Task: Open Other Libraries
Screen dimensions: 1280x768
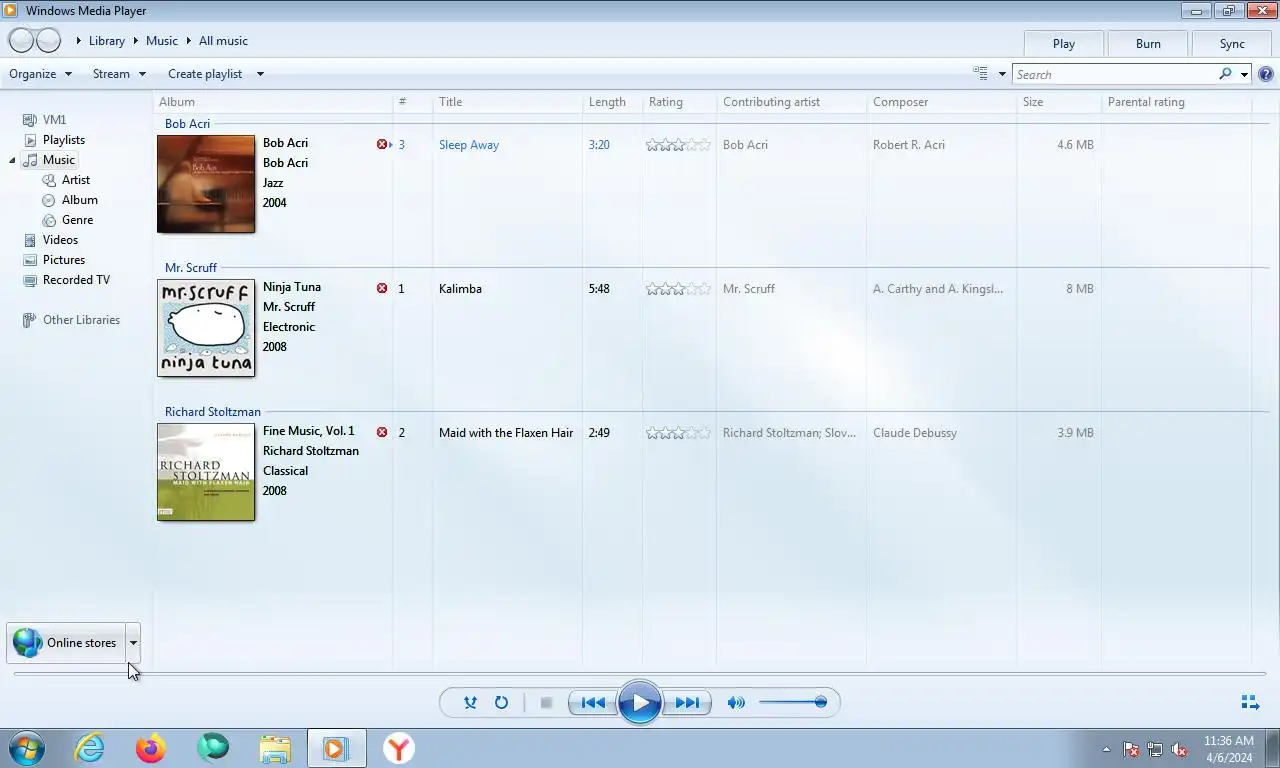Action: tap(81, 320)
